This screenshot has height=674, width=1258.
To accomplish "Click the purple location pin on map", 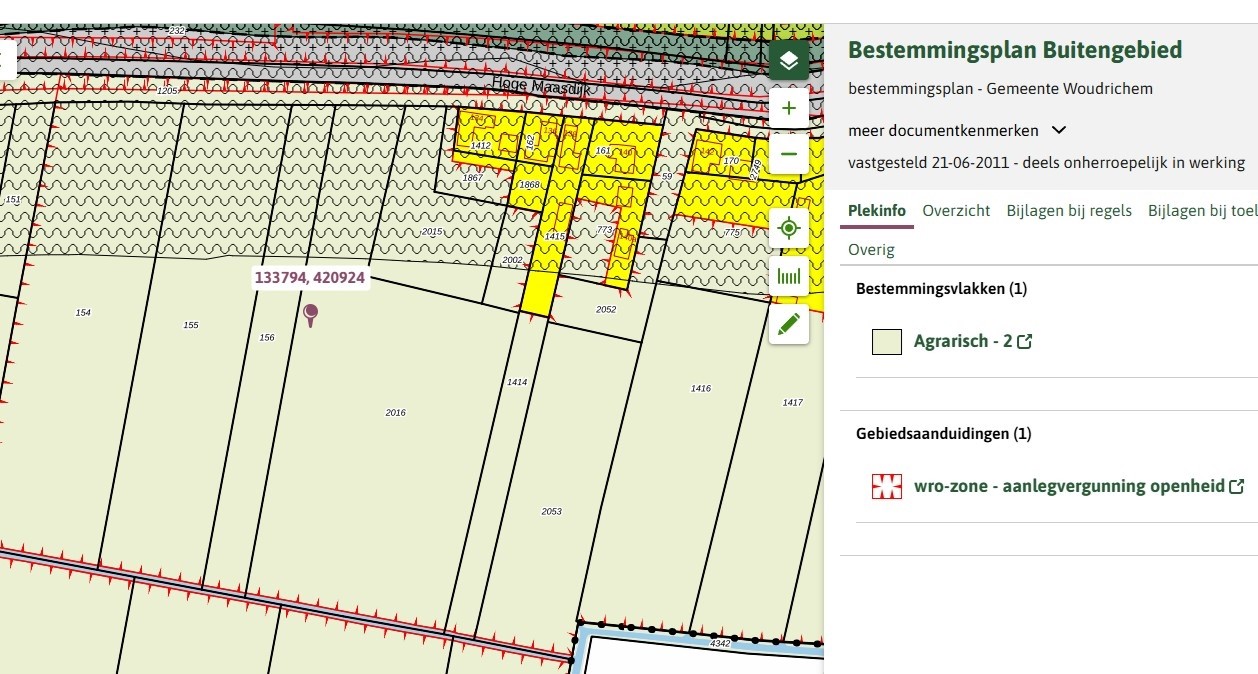I will tap(311, 315).
